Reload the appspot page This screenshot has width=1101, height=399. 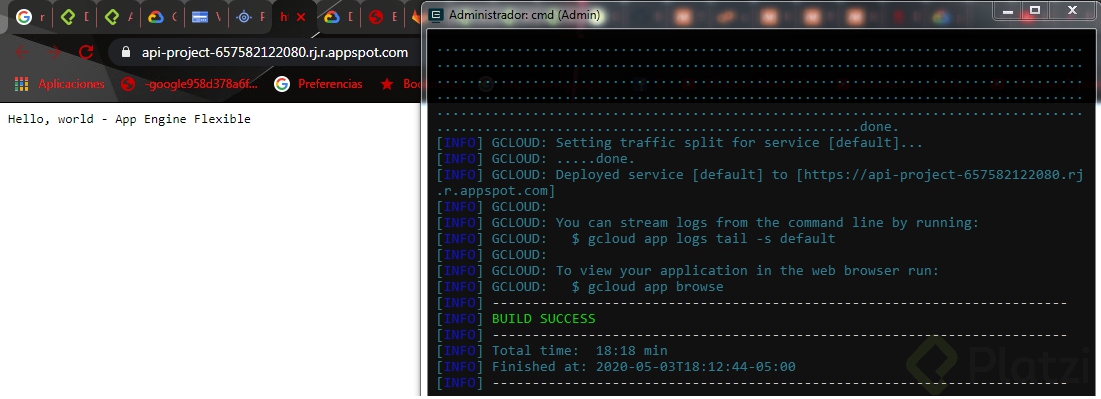click(x=86, y=52)
